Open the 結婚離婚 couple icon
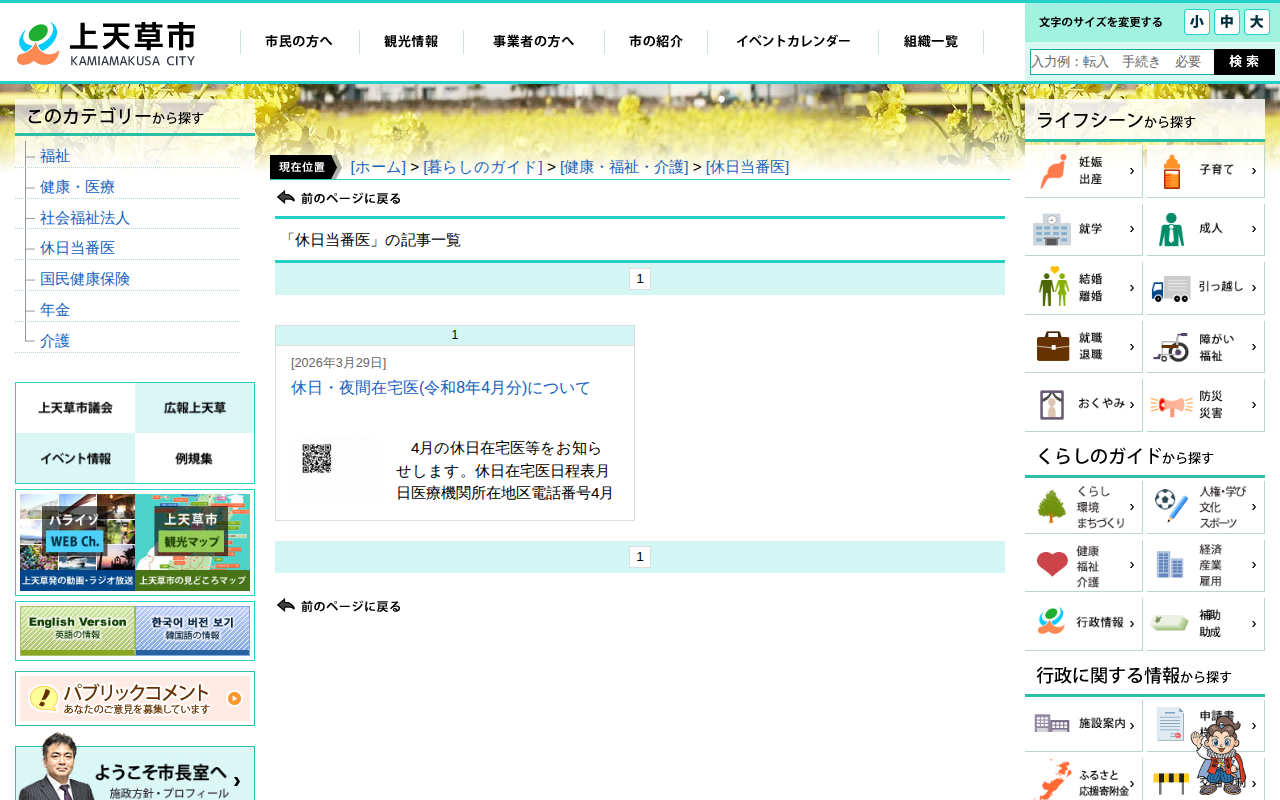Screen dimensions: 1280x800 (x=1084, y=288)
